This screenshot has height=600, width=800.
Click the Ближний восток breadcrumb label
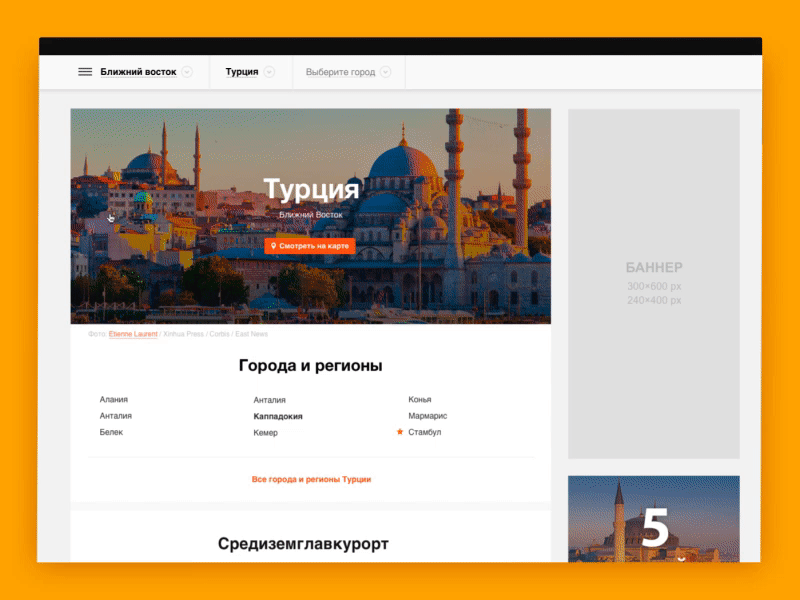coord(138,72)
